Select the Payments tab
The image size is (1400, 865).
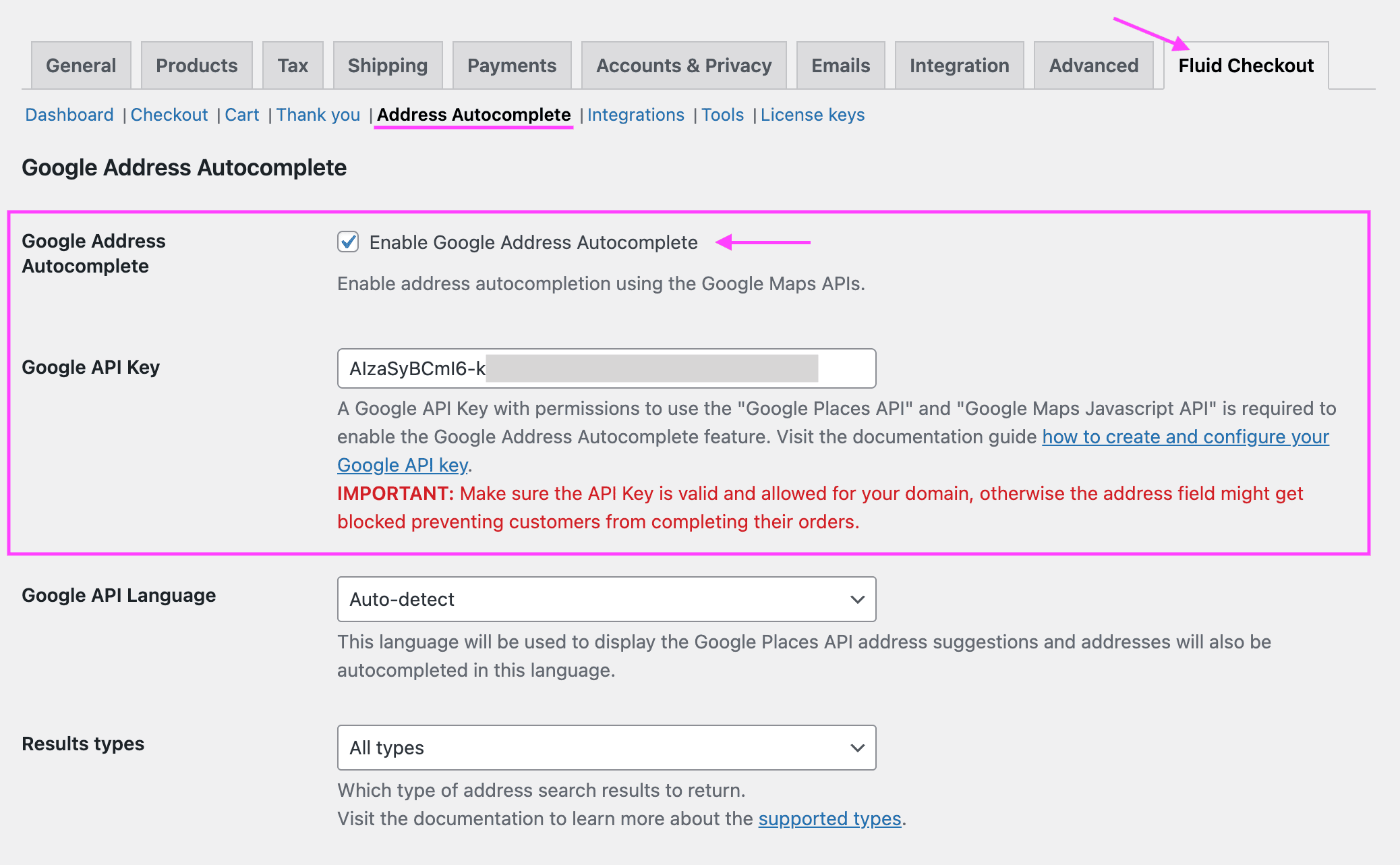[512, 65]
